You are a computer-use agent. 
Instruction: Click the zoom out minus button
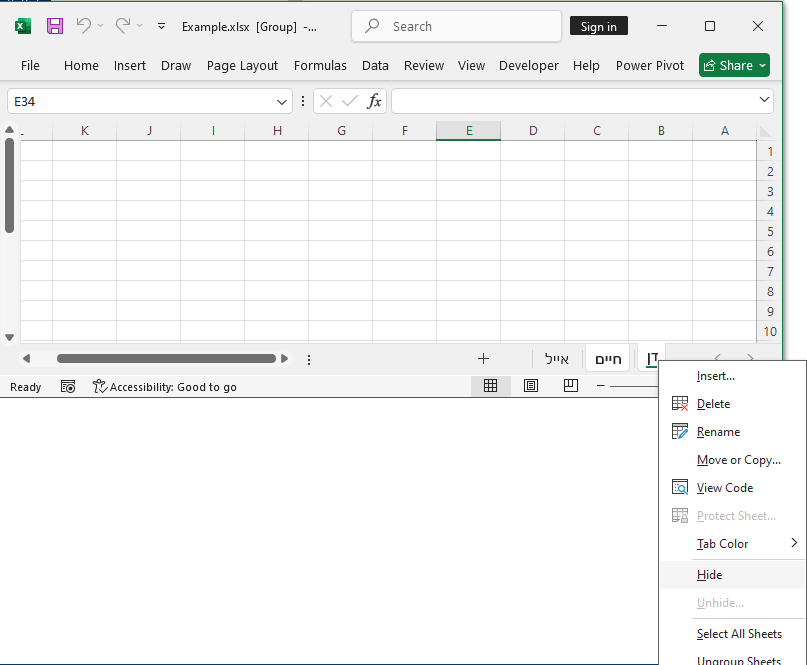(601, 386)
